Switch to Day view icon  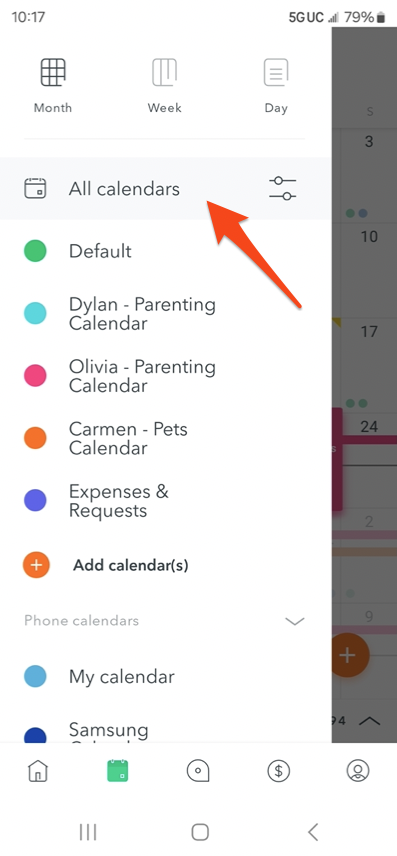pos(276,73)
